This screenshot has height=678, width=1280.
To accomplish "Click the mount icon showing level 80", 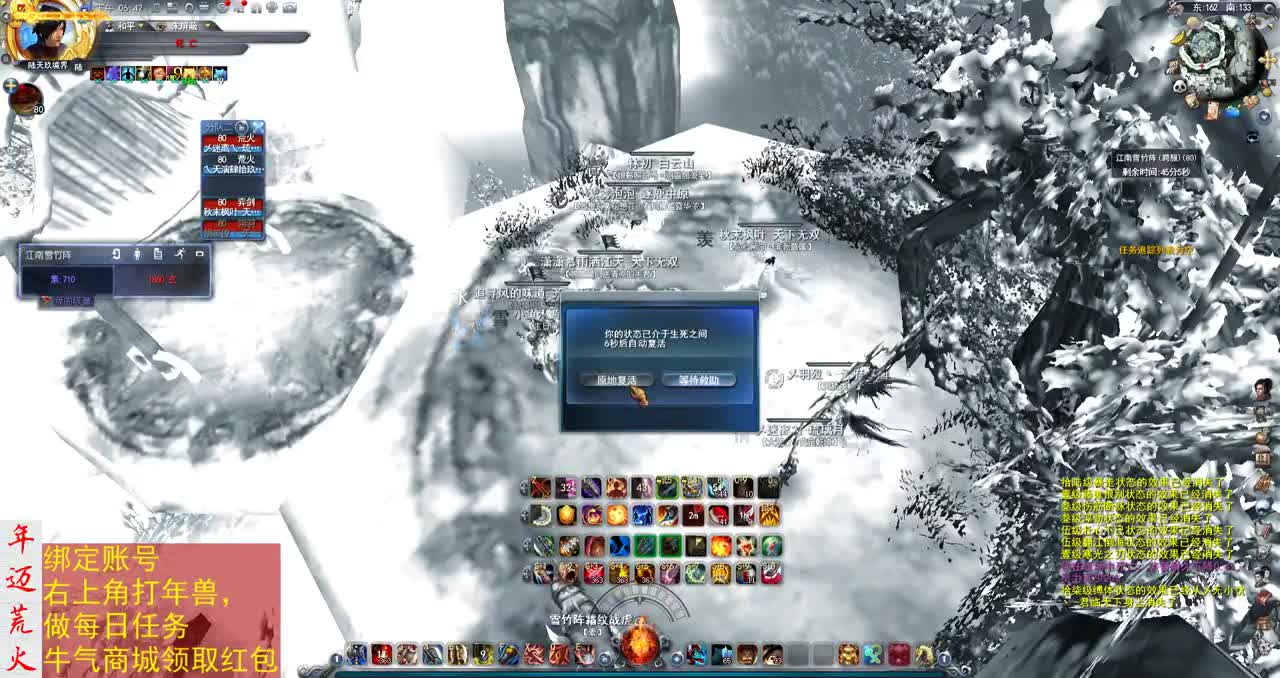I will (27, 98).
